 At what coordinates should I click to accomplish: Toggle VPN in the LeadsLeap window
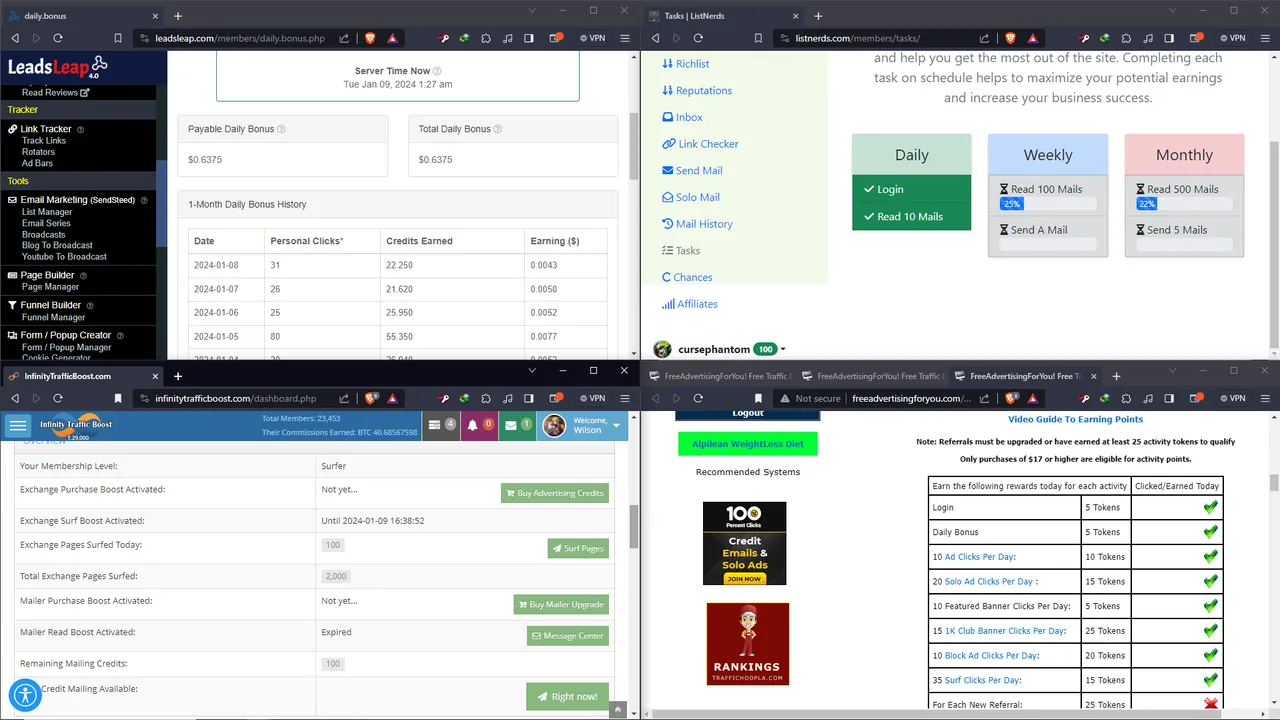pos(592,38)
